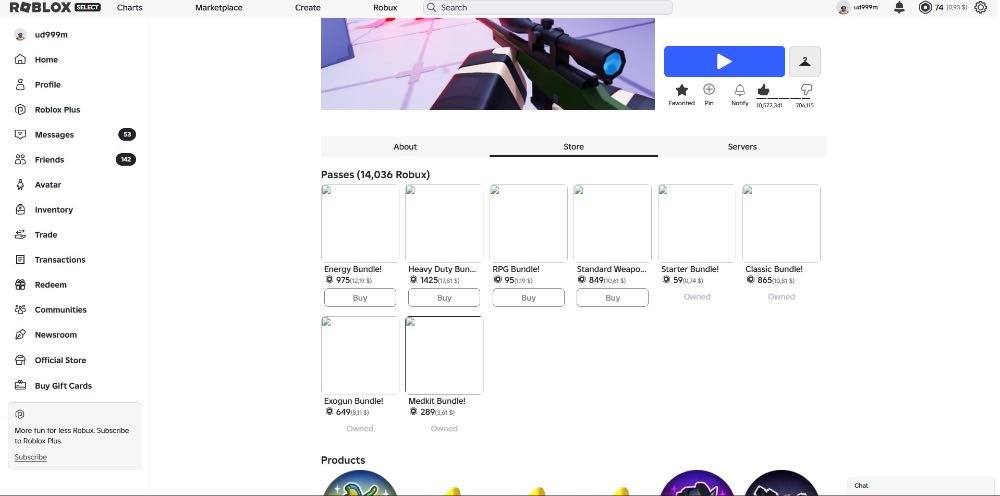The height and width of the screenshot is (496, 1000).
Task: Switch to the About tab
Action: (x=405, y=147)
